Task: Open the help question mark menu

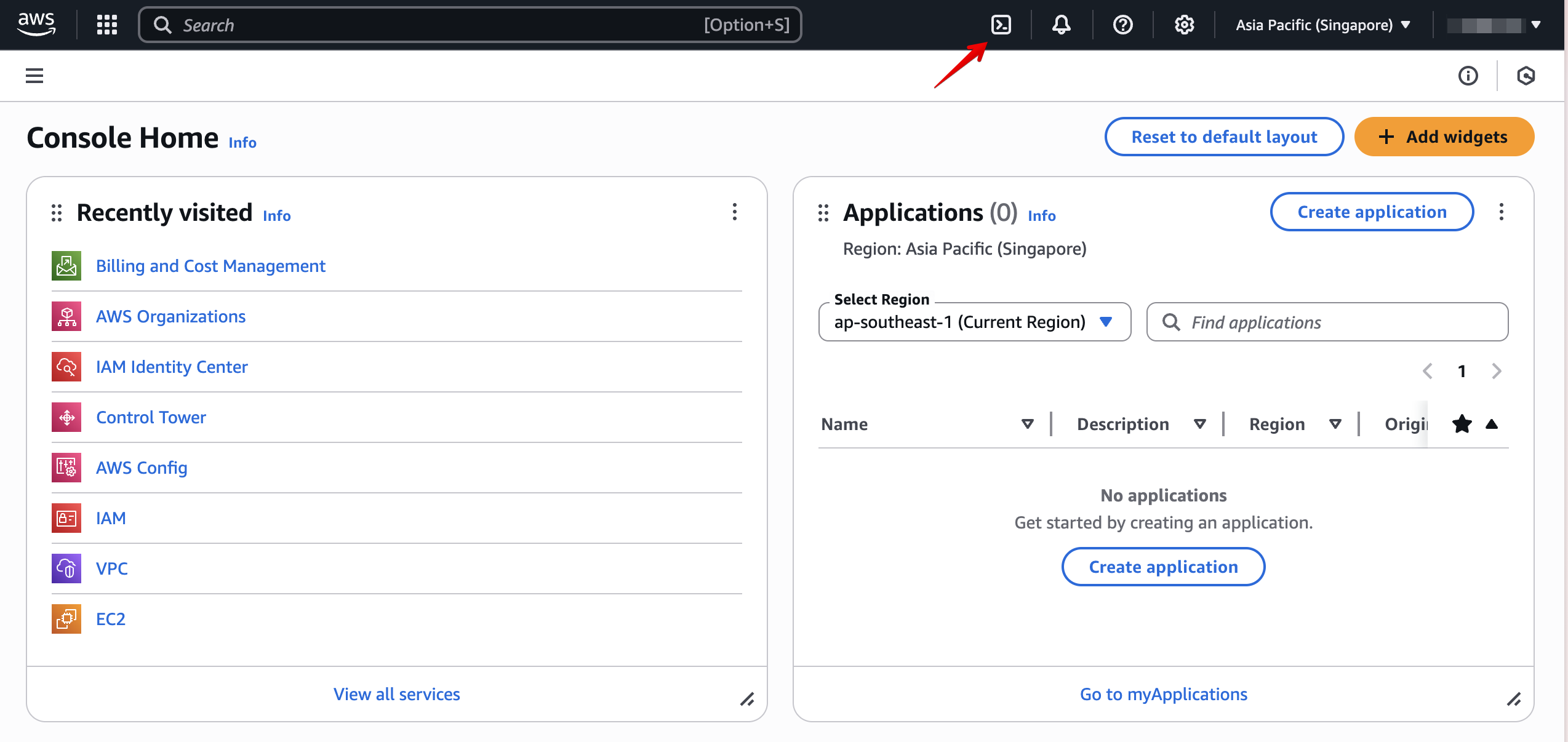Action: point(1122,25)
